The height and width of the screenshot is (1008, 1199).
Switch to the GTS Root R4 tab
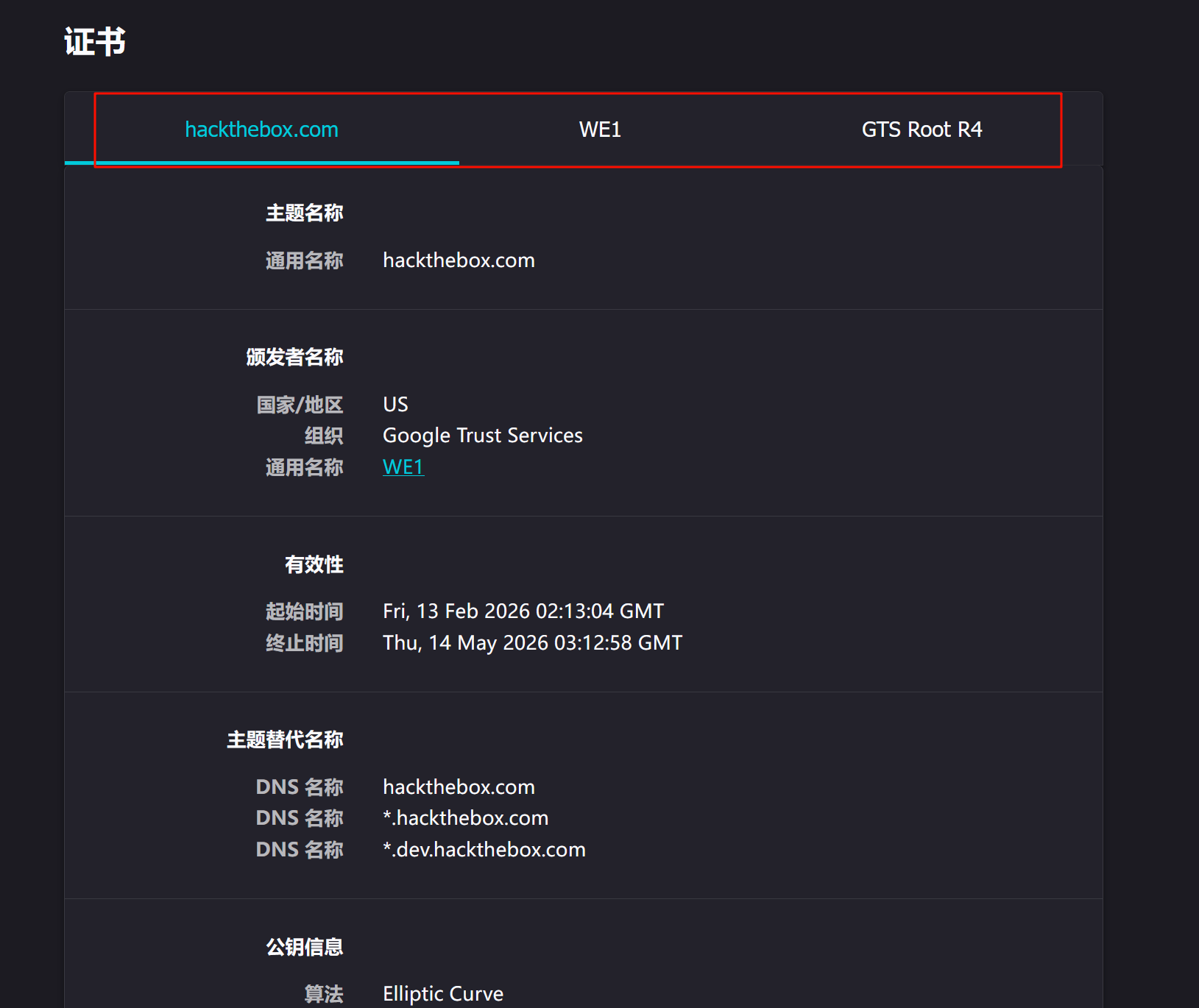922,129
